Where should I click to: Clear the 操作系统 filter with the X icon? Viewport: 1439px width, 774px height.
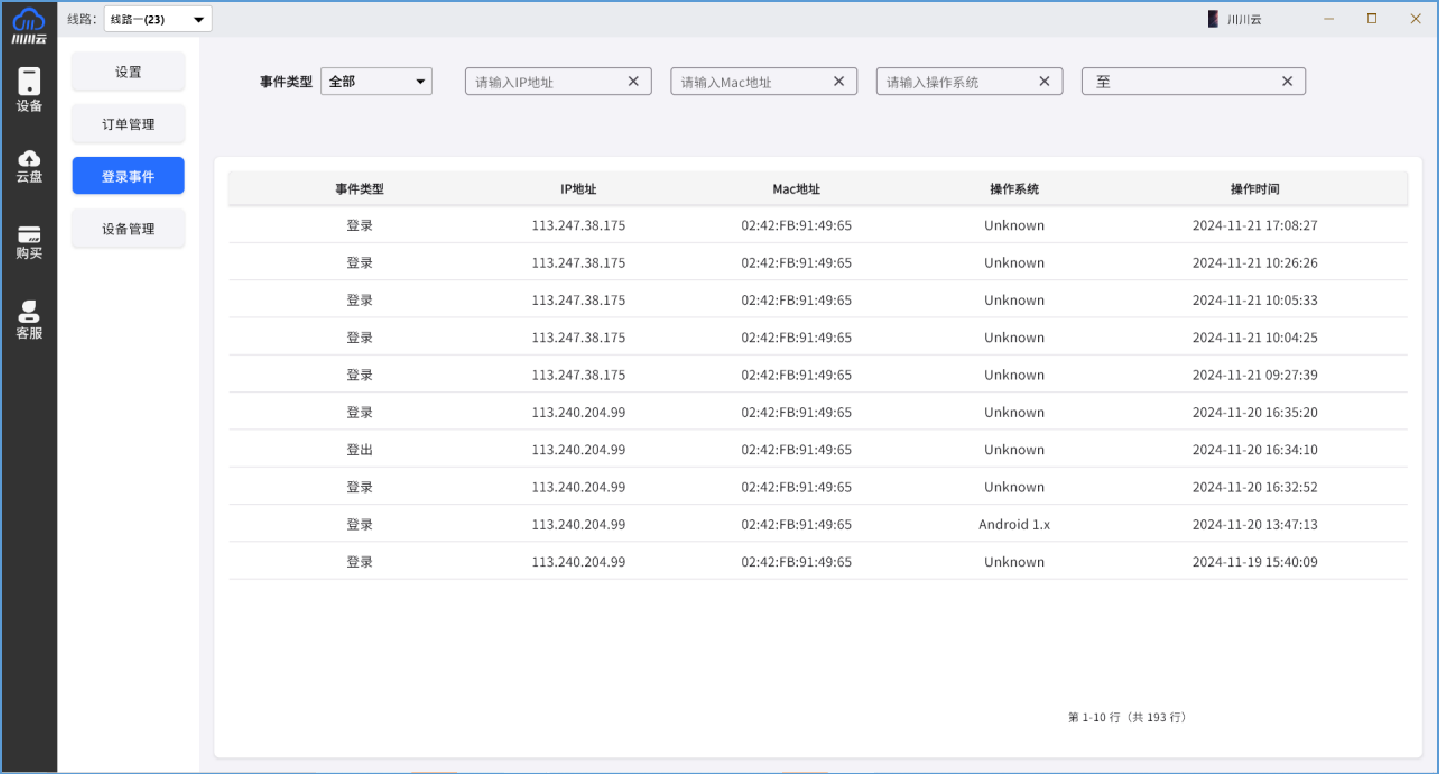pyautogui.click(x=1044, y=81)
